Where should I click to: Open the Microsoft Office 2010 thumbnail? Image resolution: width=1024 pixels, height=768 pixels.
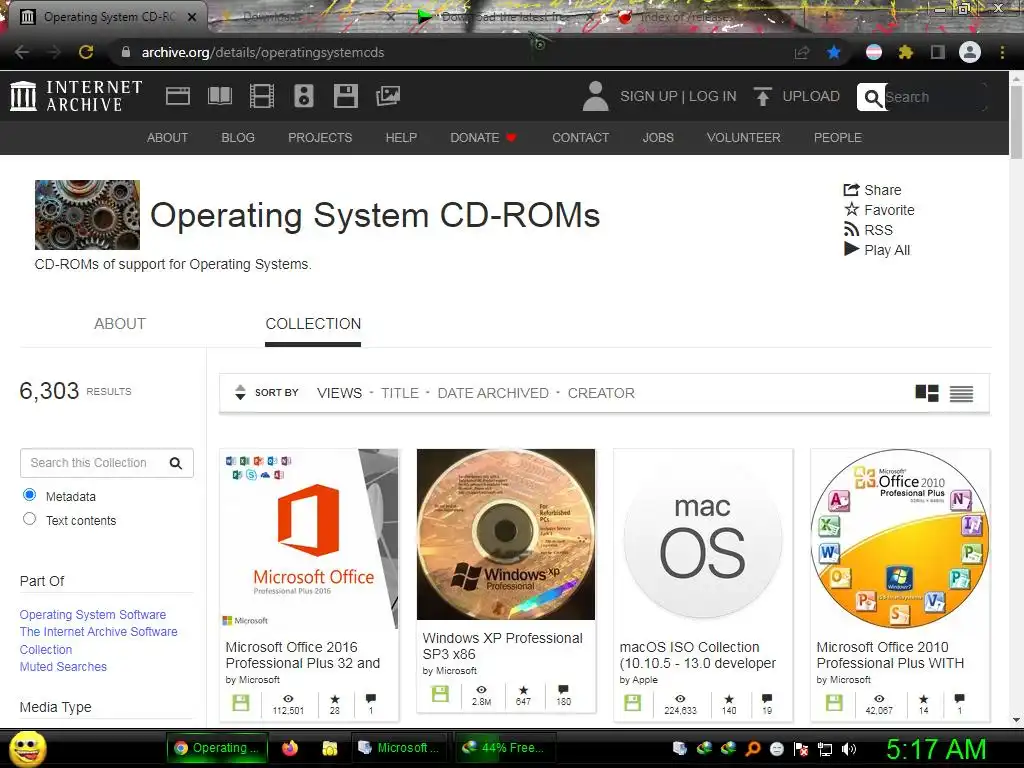[900, 539]
